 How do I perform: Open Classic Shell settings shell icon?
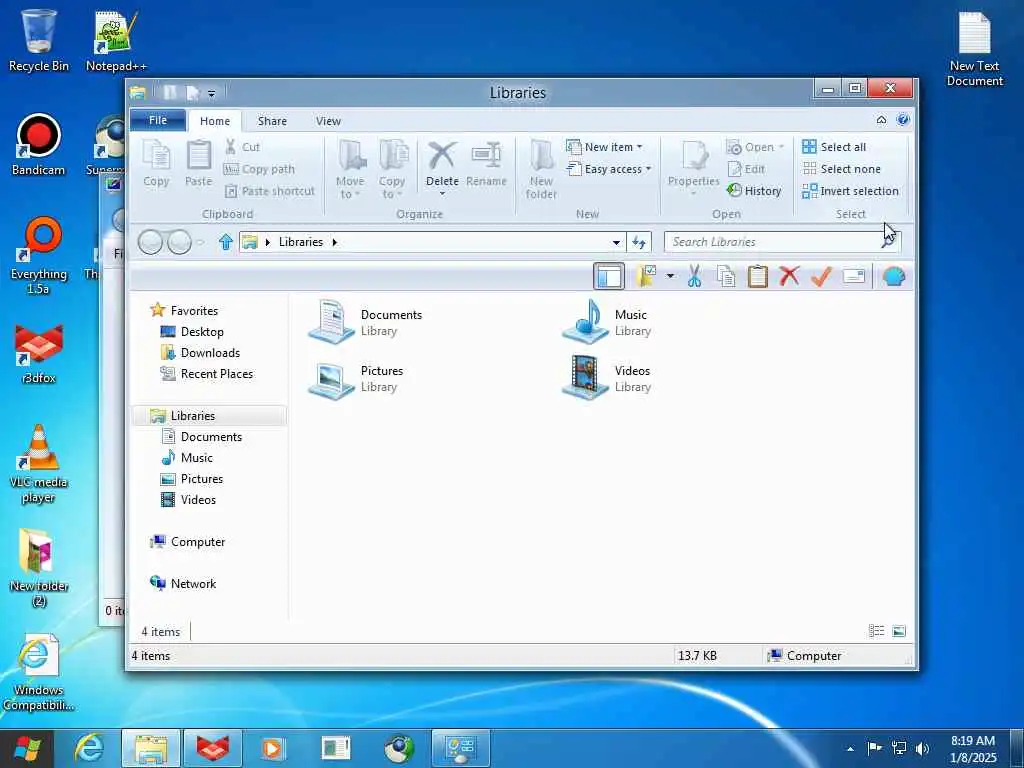pyautogui.click(x=893, y=276)
